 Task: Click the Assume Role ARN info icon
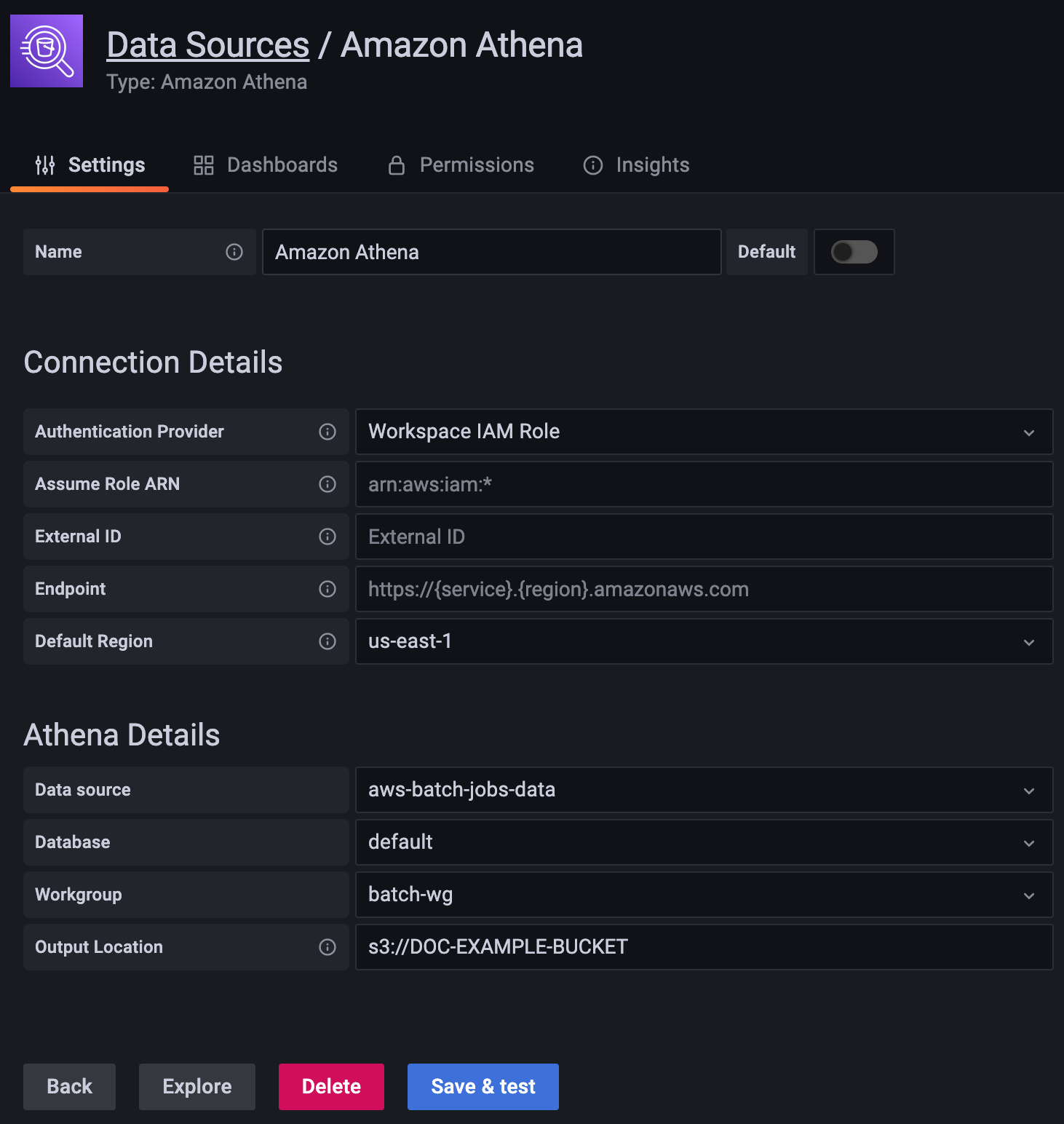[x=327, y=484]
